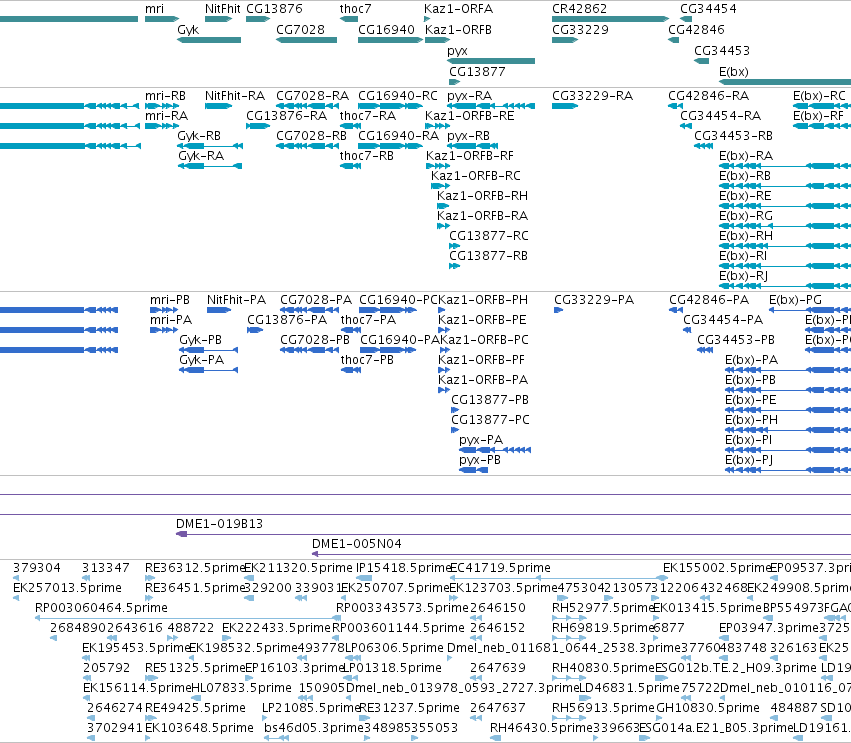Open protein Gyk-PA
The image size is (851, 743).
(201, 360)
